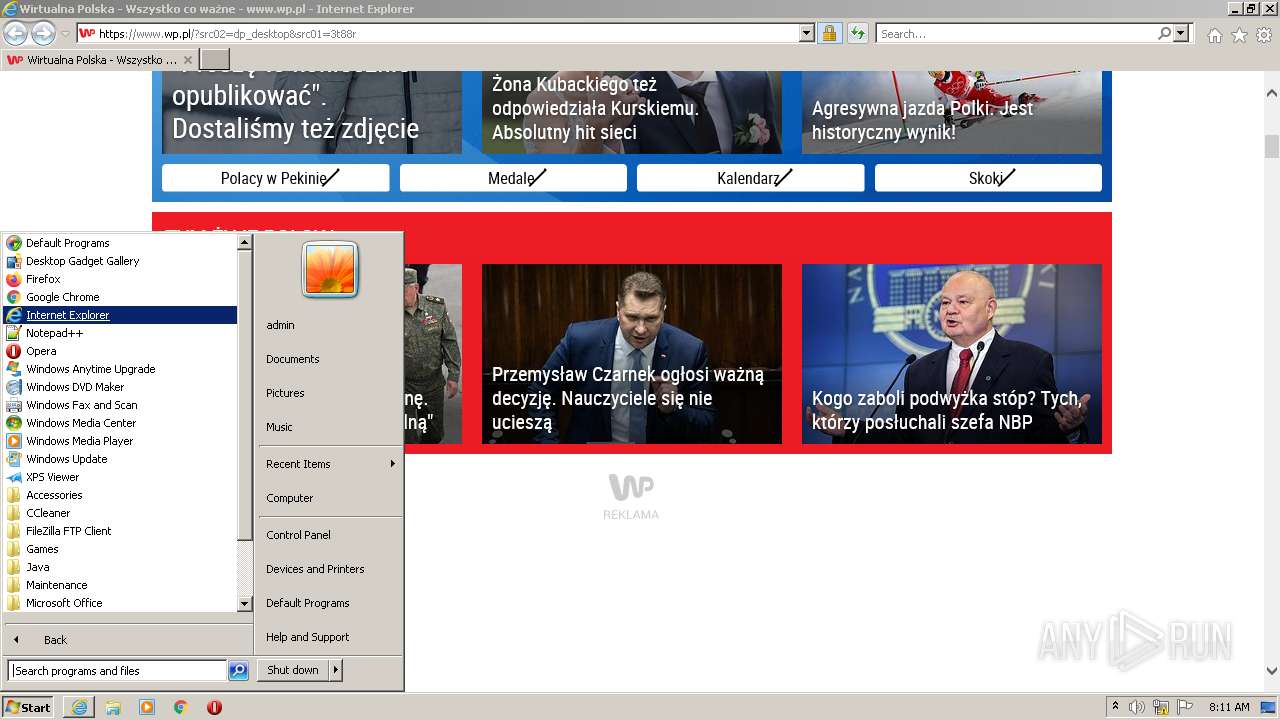Click the Skoki button
The image size is (1280, 720).
coord(988,178)
